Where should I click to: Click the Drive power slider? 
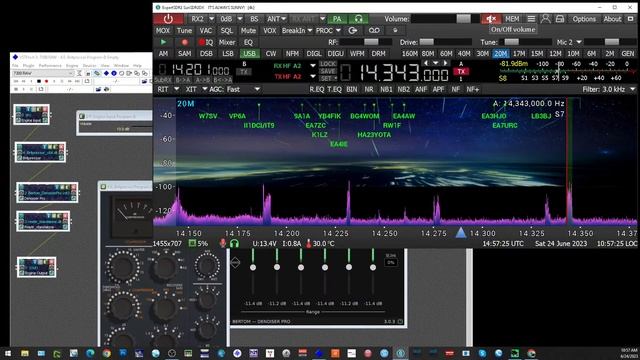445,42
